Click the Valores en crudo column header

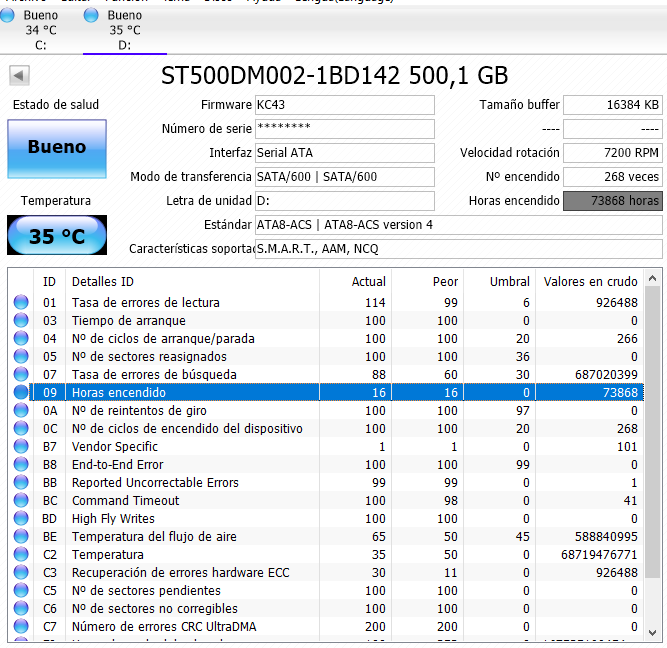[x=590, y=282]
